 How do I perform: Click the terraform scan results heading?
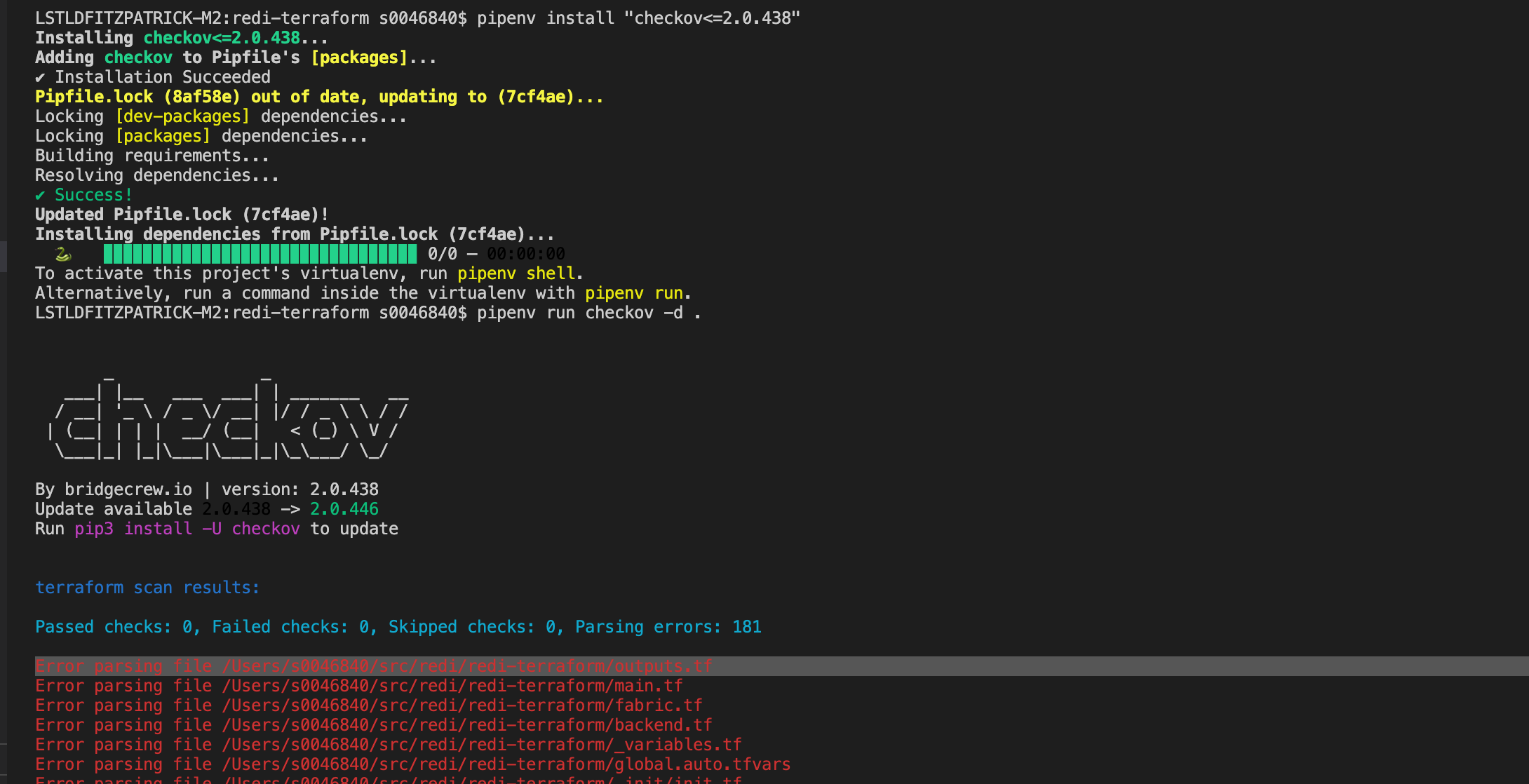click(x=147, y=588)
